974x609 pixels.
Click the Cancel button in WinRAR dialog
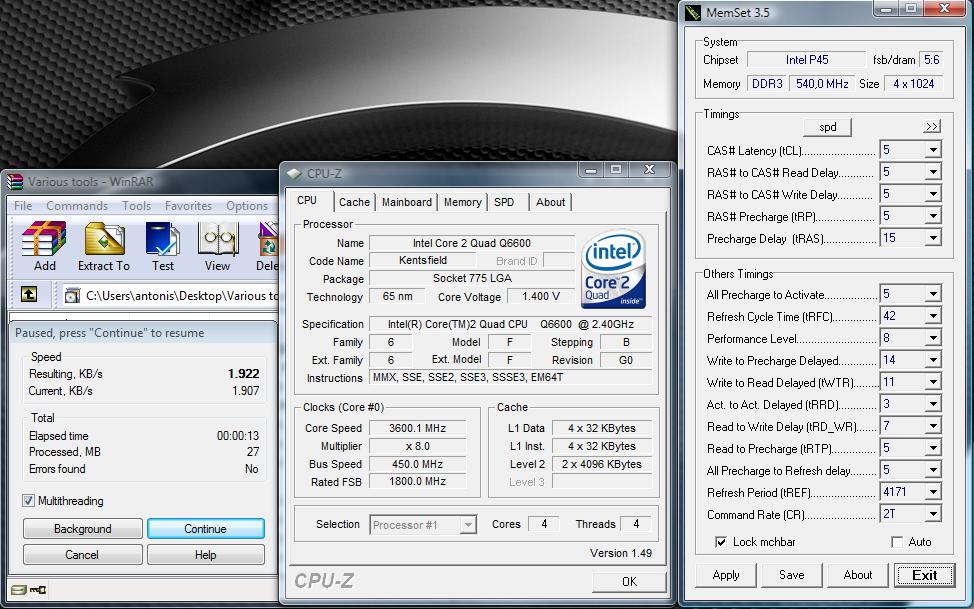[83, 555]
